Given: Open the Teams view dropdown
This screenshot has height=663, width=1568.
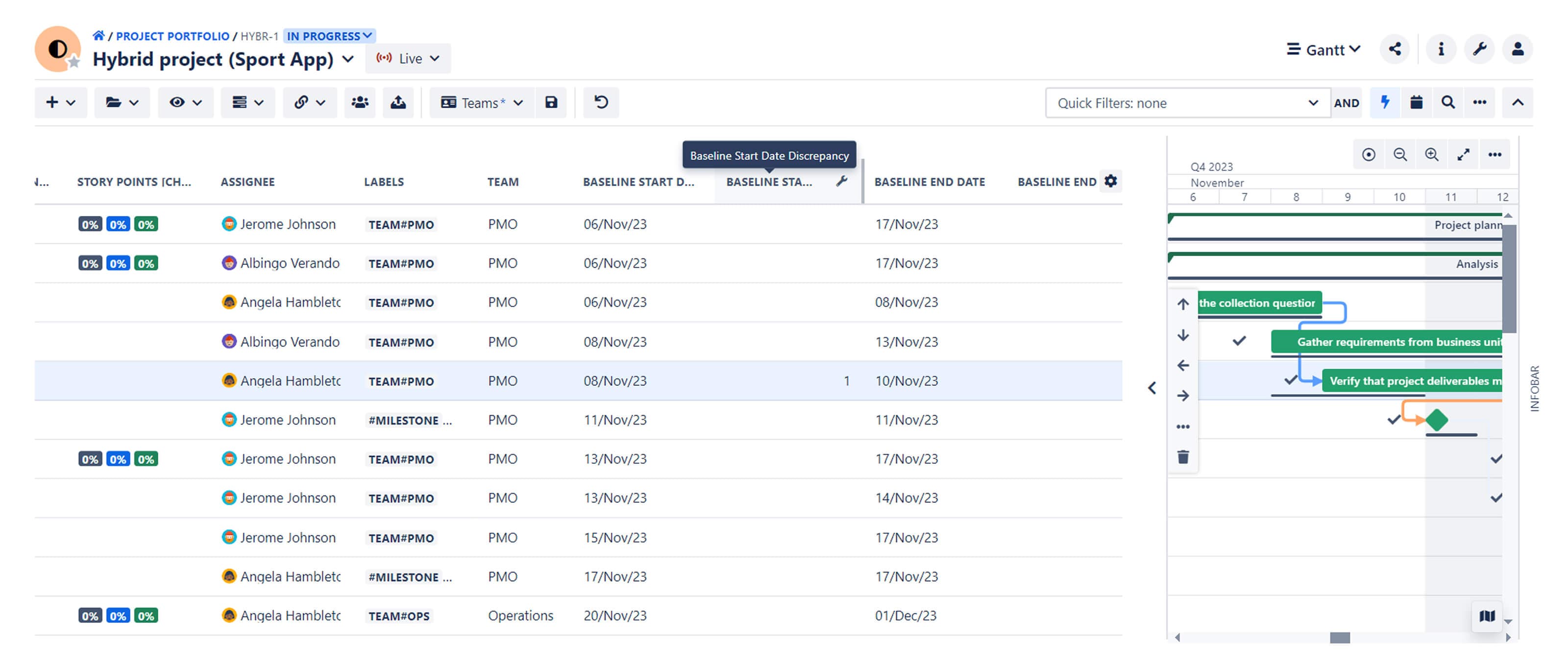Looking at the screenshot, I should click(x=482, y=103).
